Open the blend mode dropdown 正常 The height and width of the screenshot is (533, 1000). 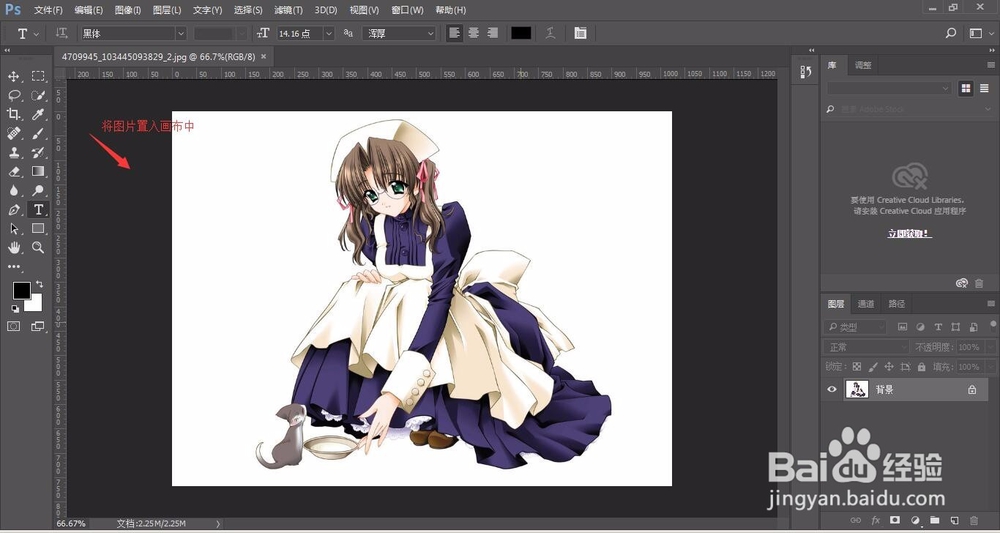pyautogui.click(x=866, y=347)
